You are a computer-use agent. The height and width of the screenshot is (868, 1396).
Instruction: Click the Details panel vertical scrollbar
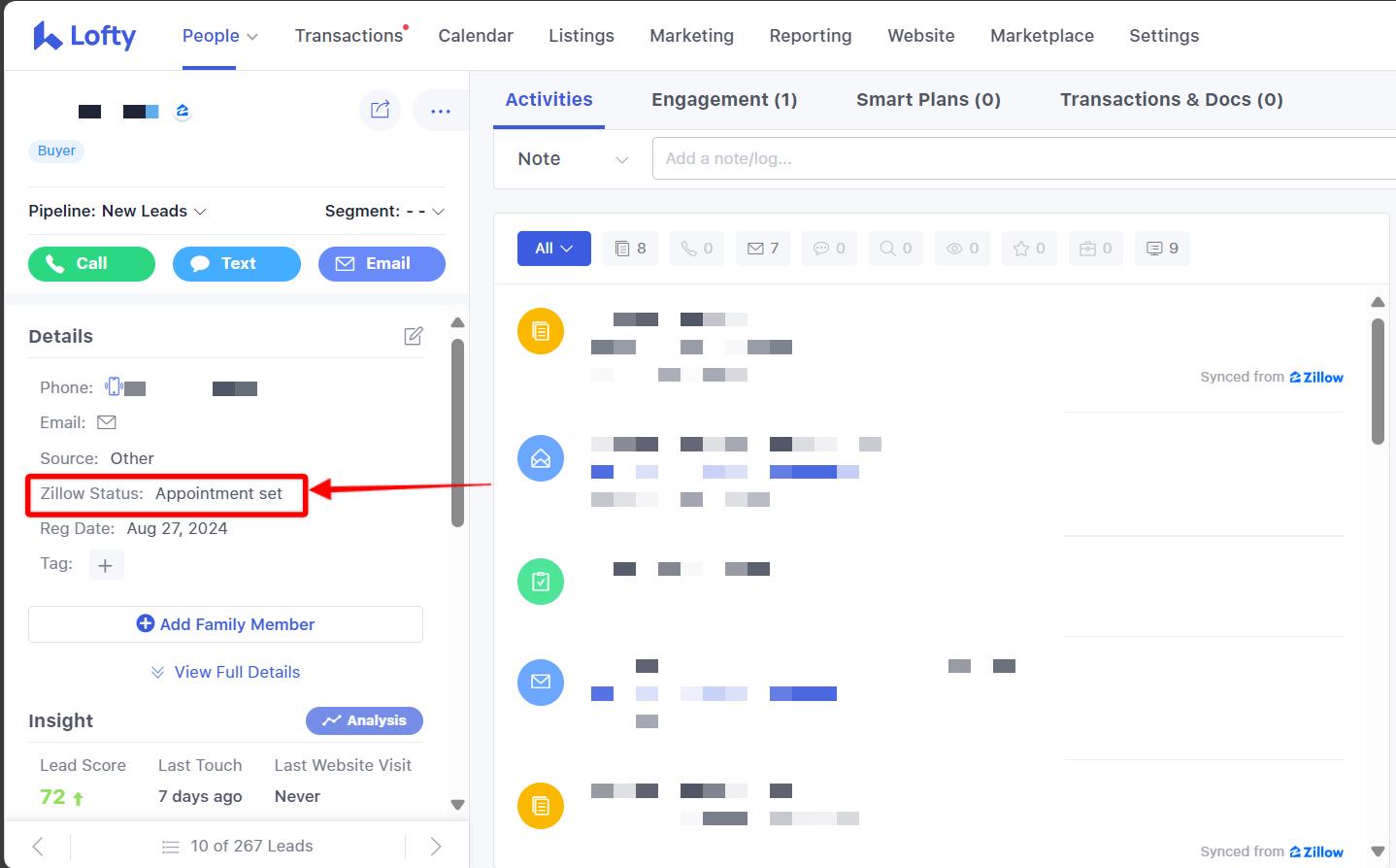(457, 432)
